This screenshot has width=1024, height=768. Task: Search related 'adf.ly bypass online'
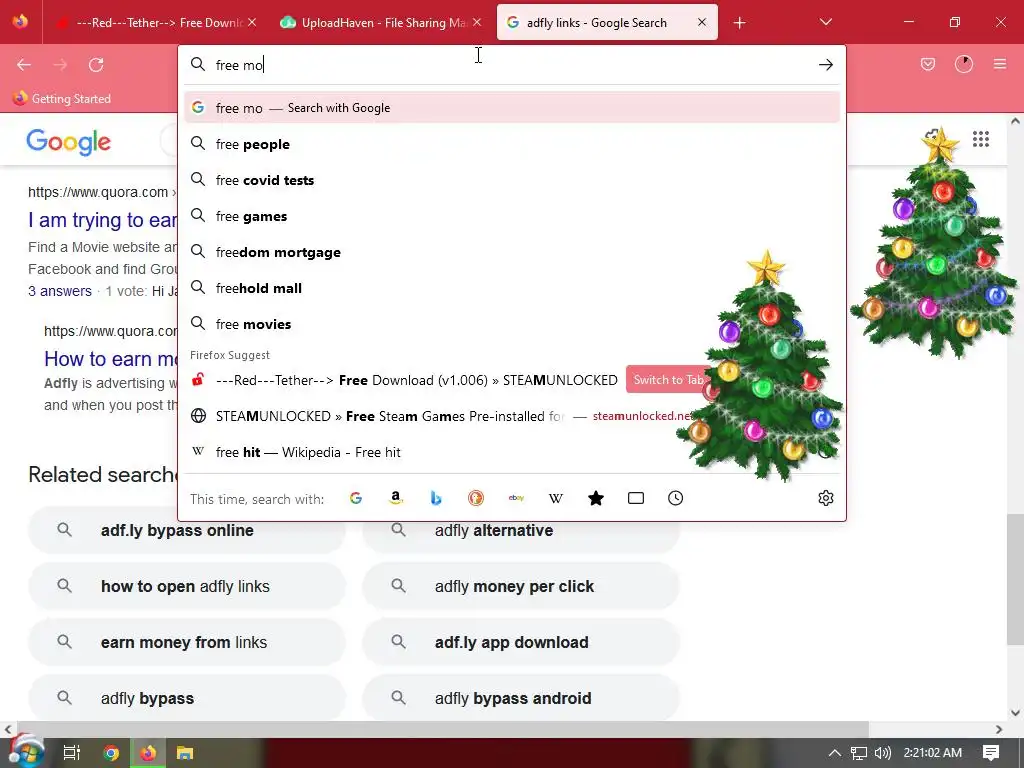(187, 530)
